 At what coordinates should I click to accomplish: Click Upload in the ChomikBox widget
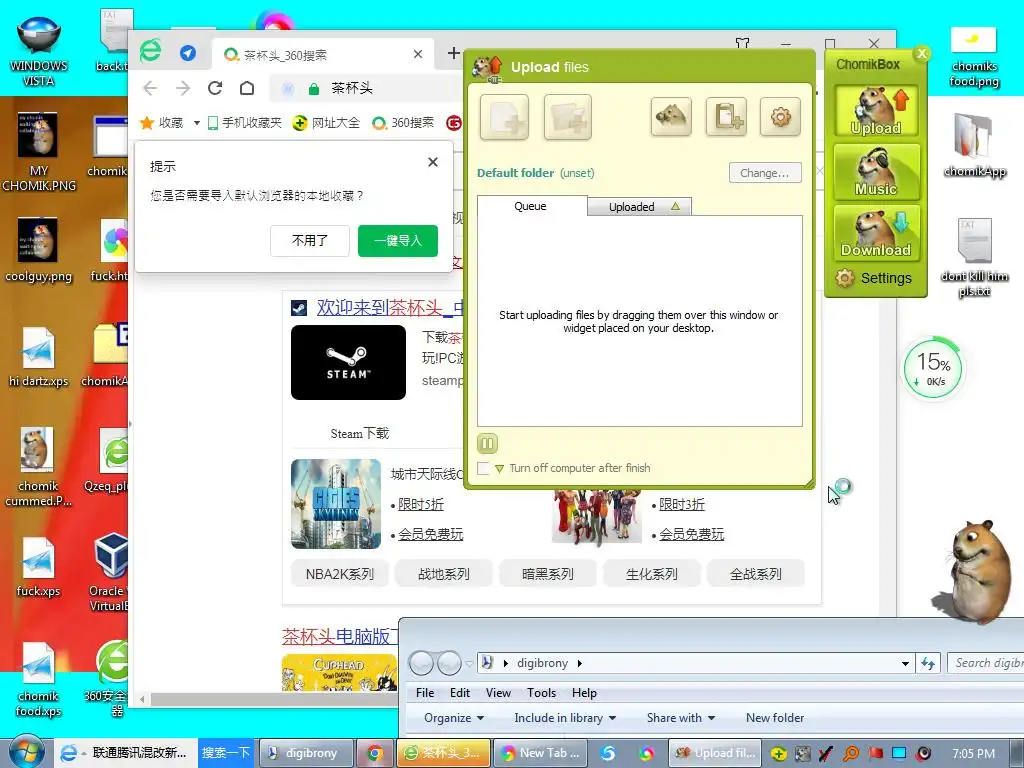(876, 111)
